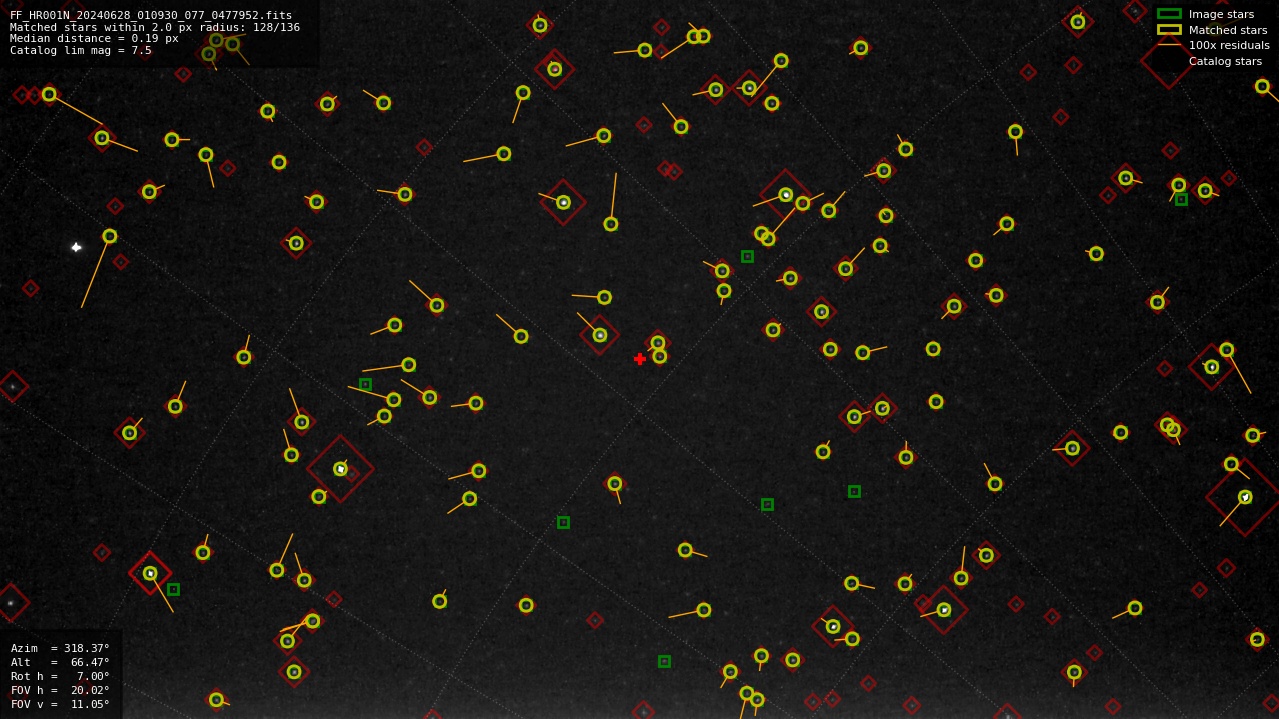Select the 'Matched stars' legend label
Screen dimensions: 1279x719
(x=1228, y=30)
